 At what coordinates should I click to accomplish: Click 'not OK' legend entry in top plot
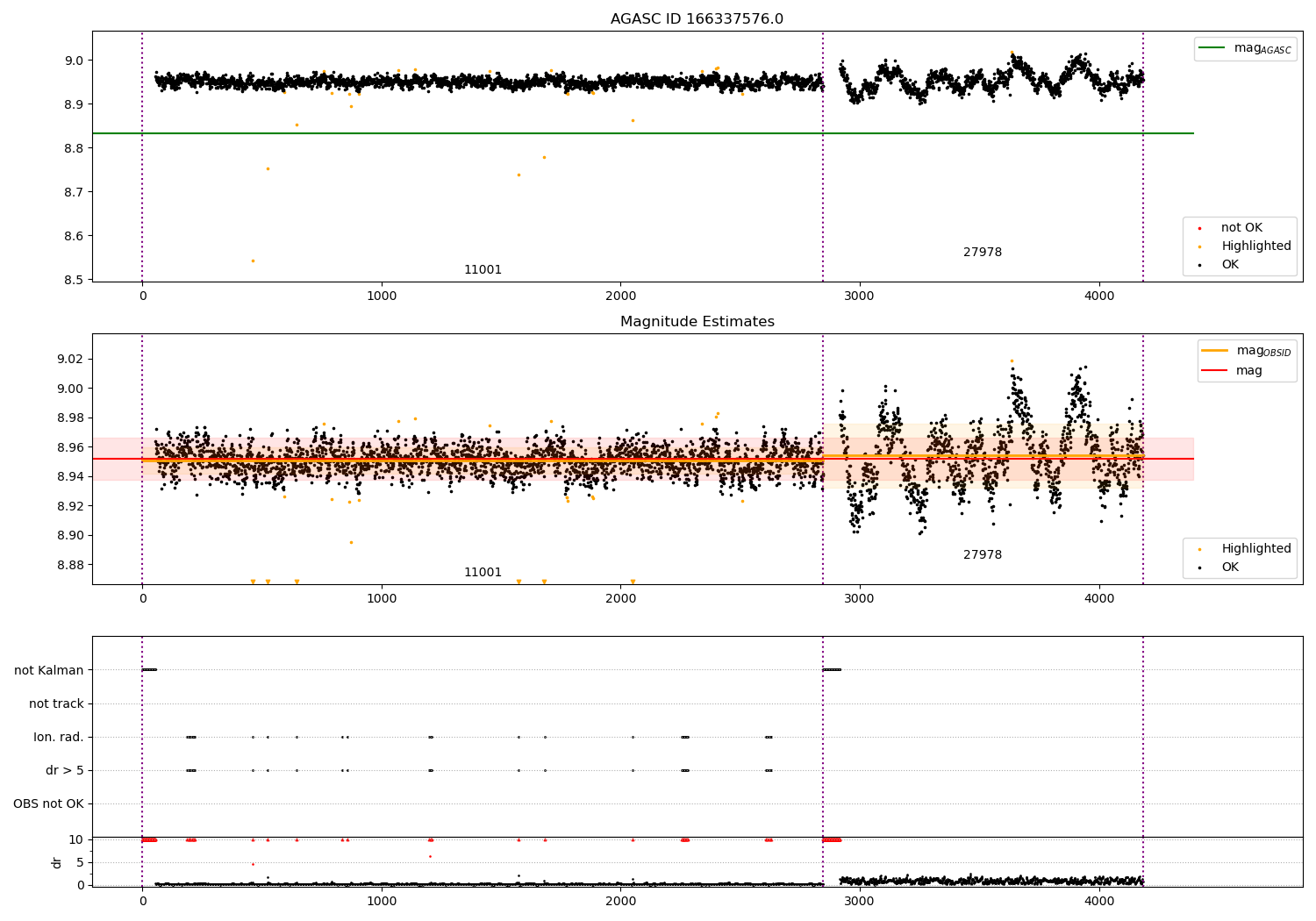[x=1241, y=228]
